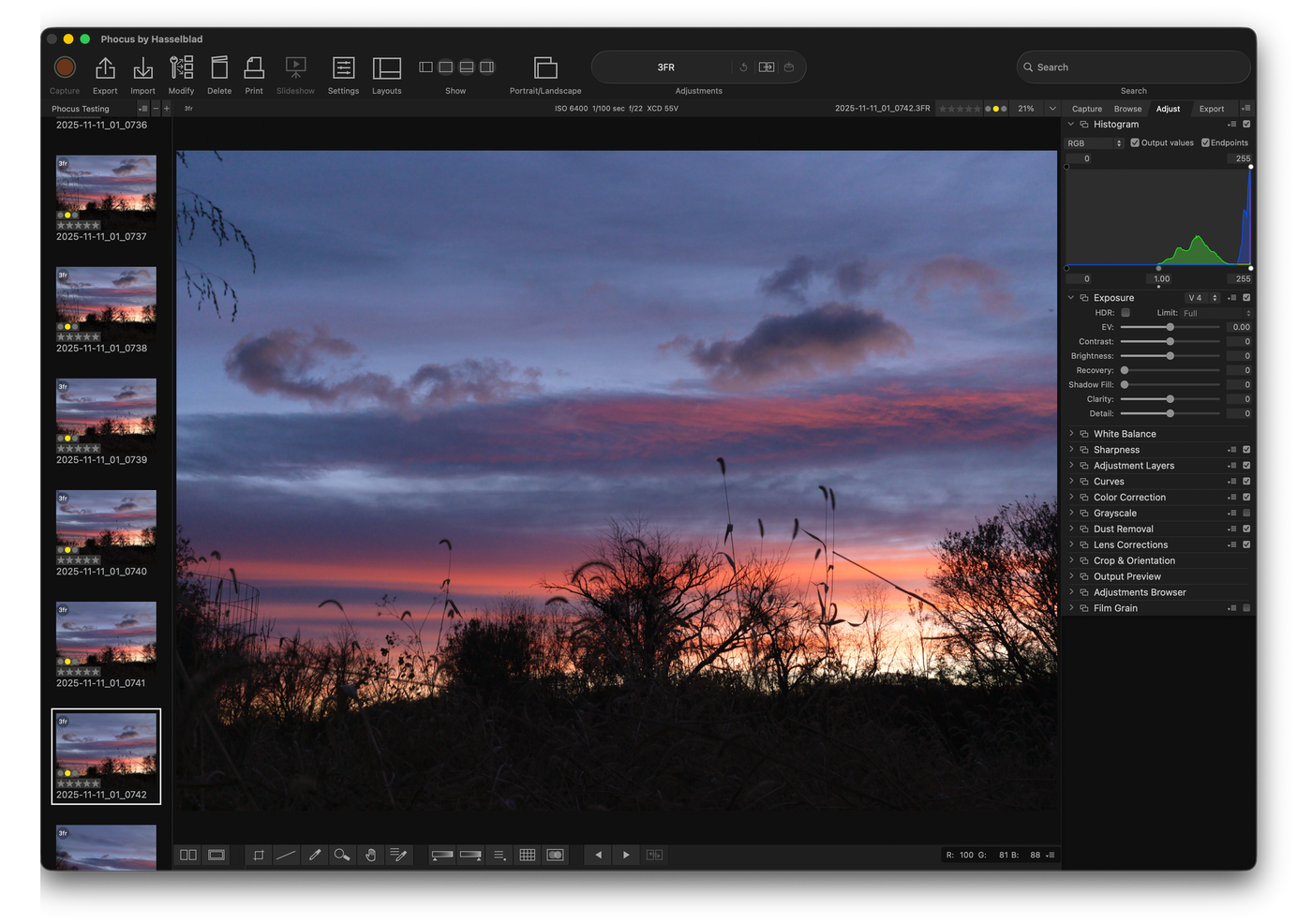Select the adjustment brush list tool
Screen dimensions: 1297x924
[398, 855]
